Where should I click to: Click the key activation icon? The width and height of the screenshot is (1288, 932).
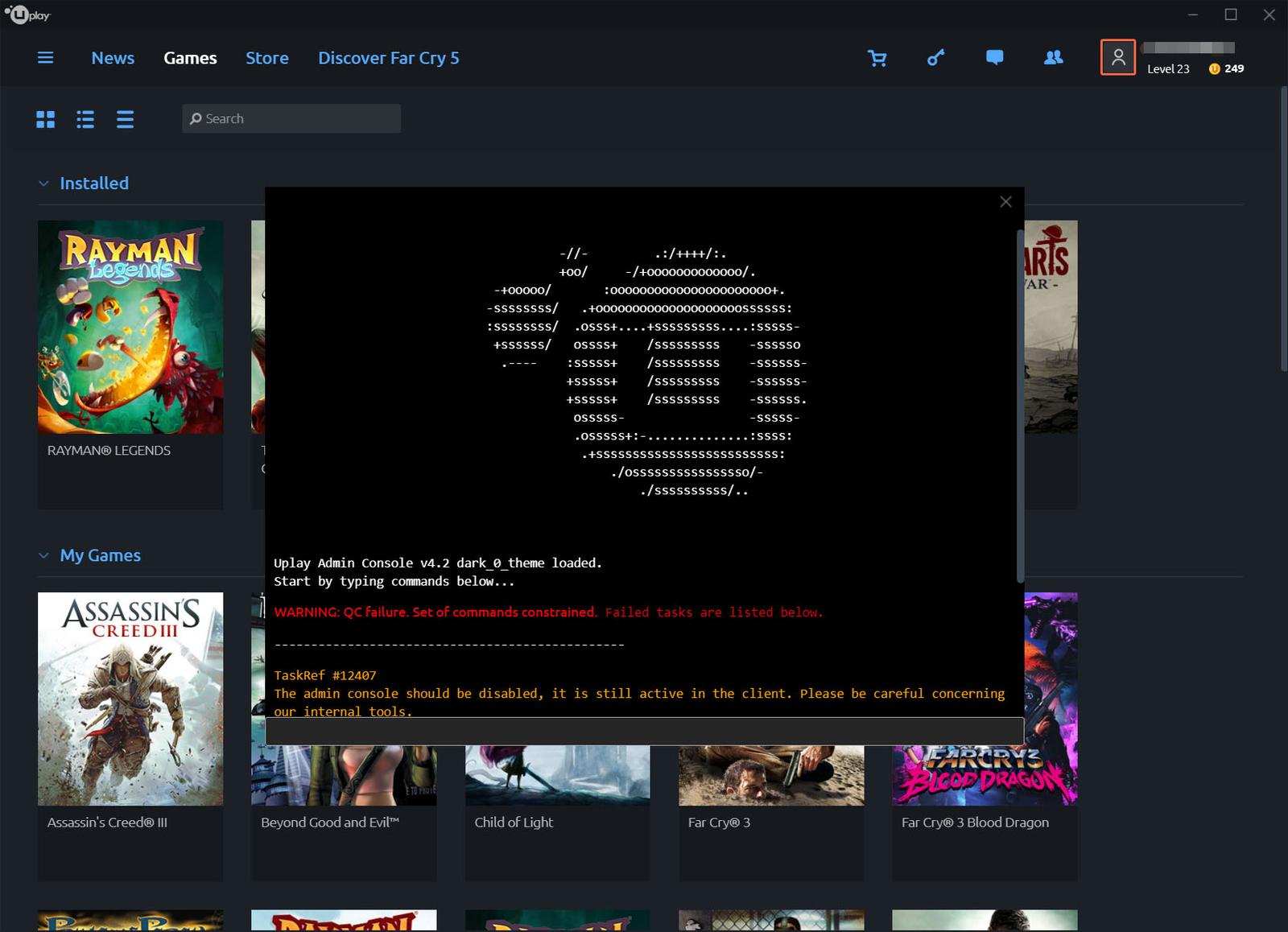(x=935, y=58)
